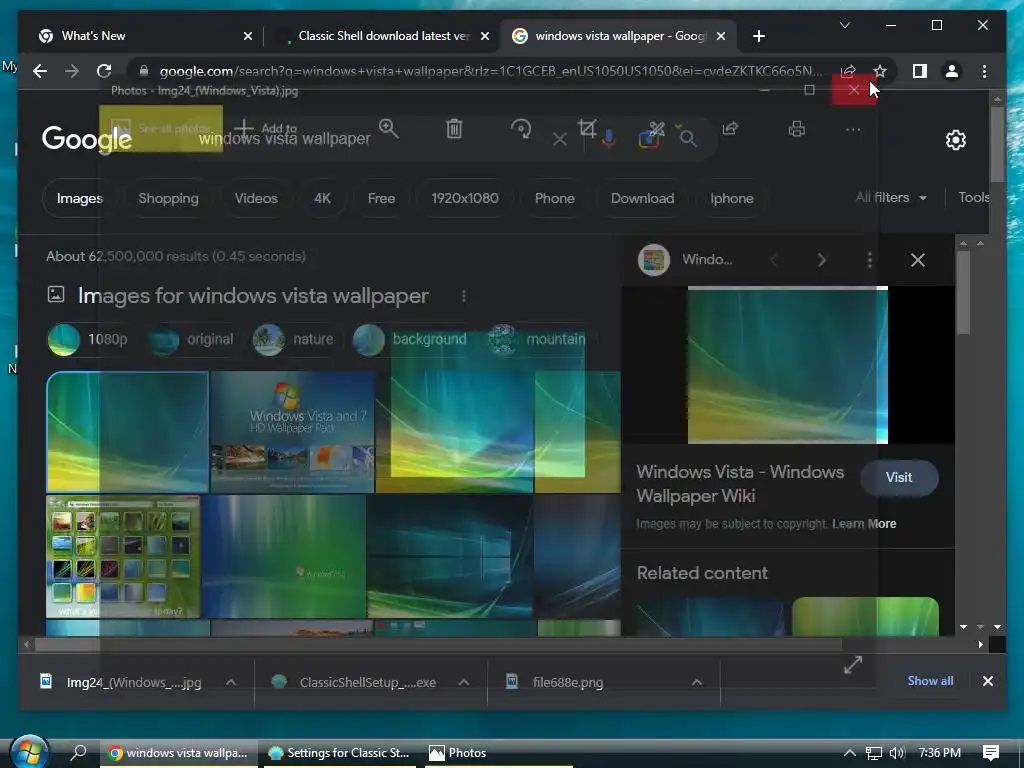This screenshot has width=1024, height=768.
Task: Click the delete trash icon in Photos window
Action: tap(455, 129)
